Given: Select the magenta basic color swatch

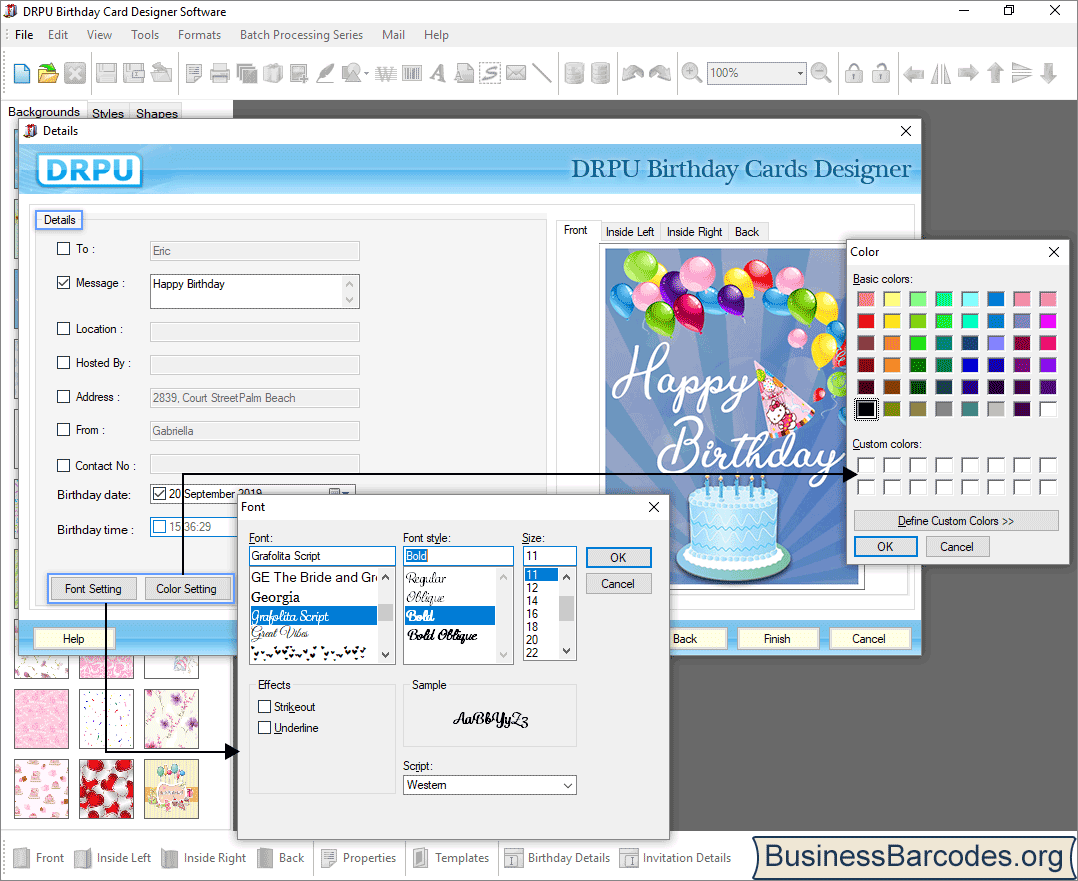Looking at the screenshot, I should pyautogui.click(x=1048, y=321).
